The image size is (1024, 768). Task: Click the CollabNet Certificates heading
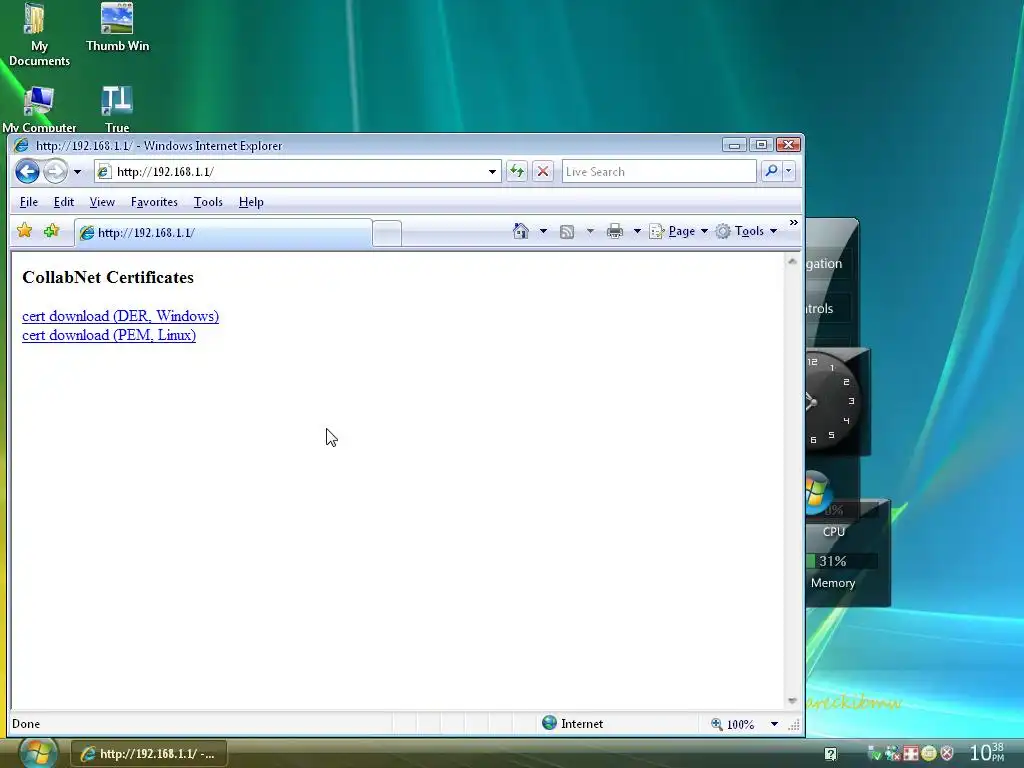pos(108,278)
